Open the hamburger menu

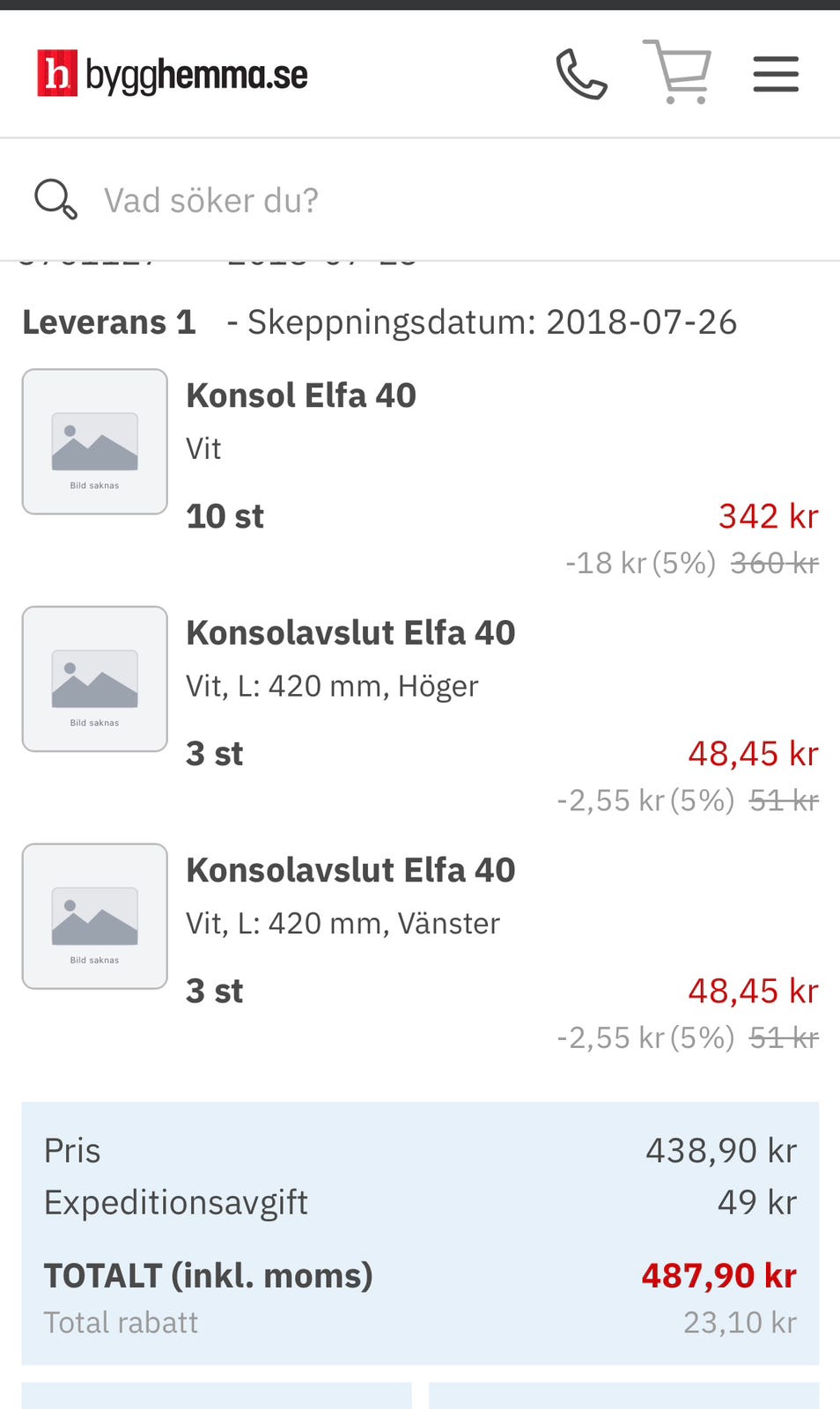tap(776, 74)
